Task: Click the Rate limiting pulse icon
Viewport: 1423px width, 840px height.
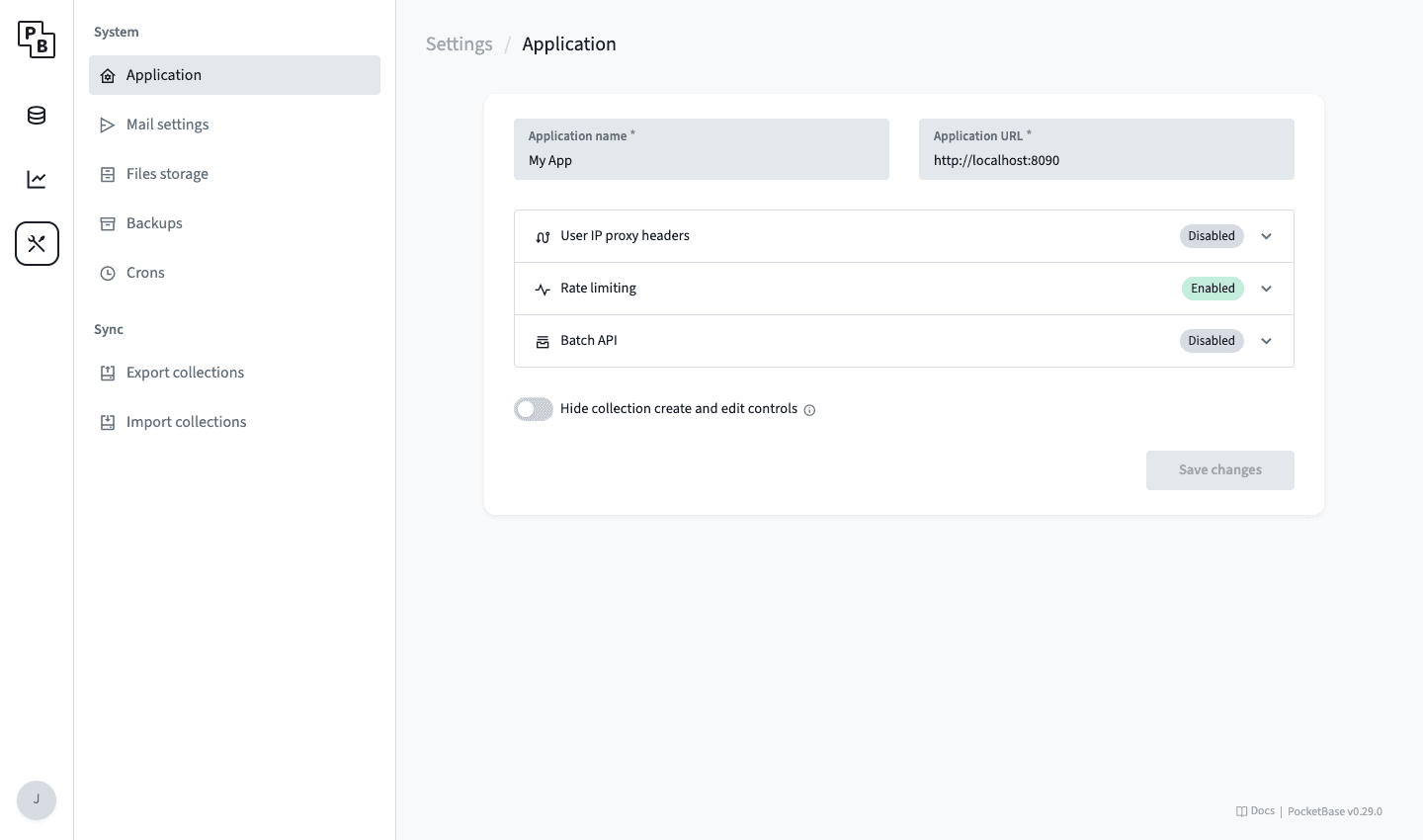Action: pyautogui.click(x=543, y=290)
